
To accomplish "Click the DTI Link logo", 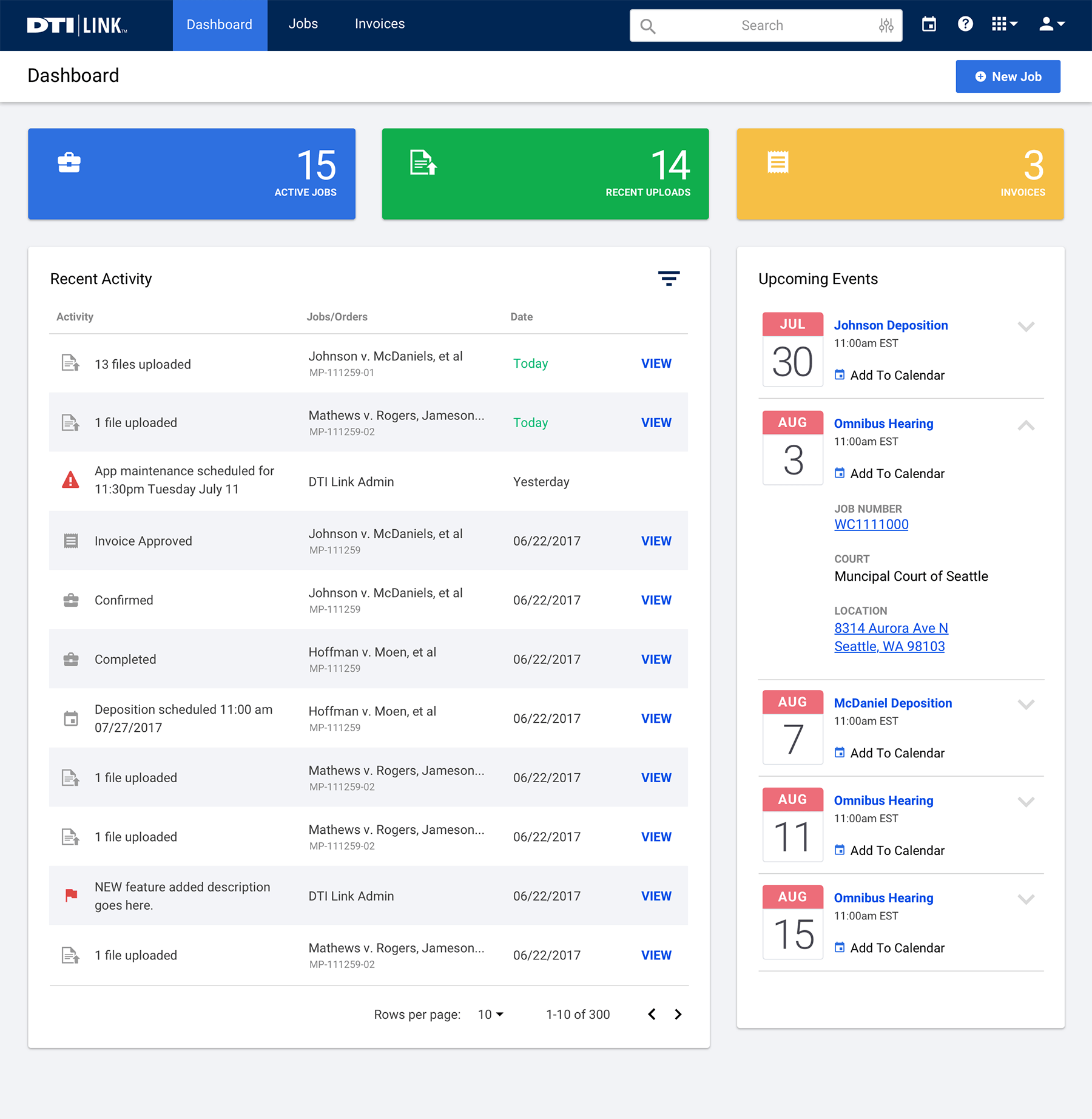I will pyautogui.click(x=77, y=25).
